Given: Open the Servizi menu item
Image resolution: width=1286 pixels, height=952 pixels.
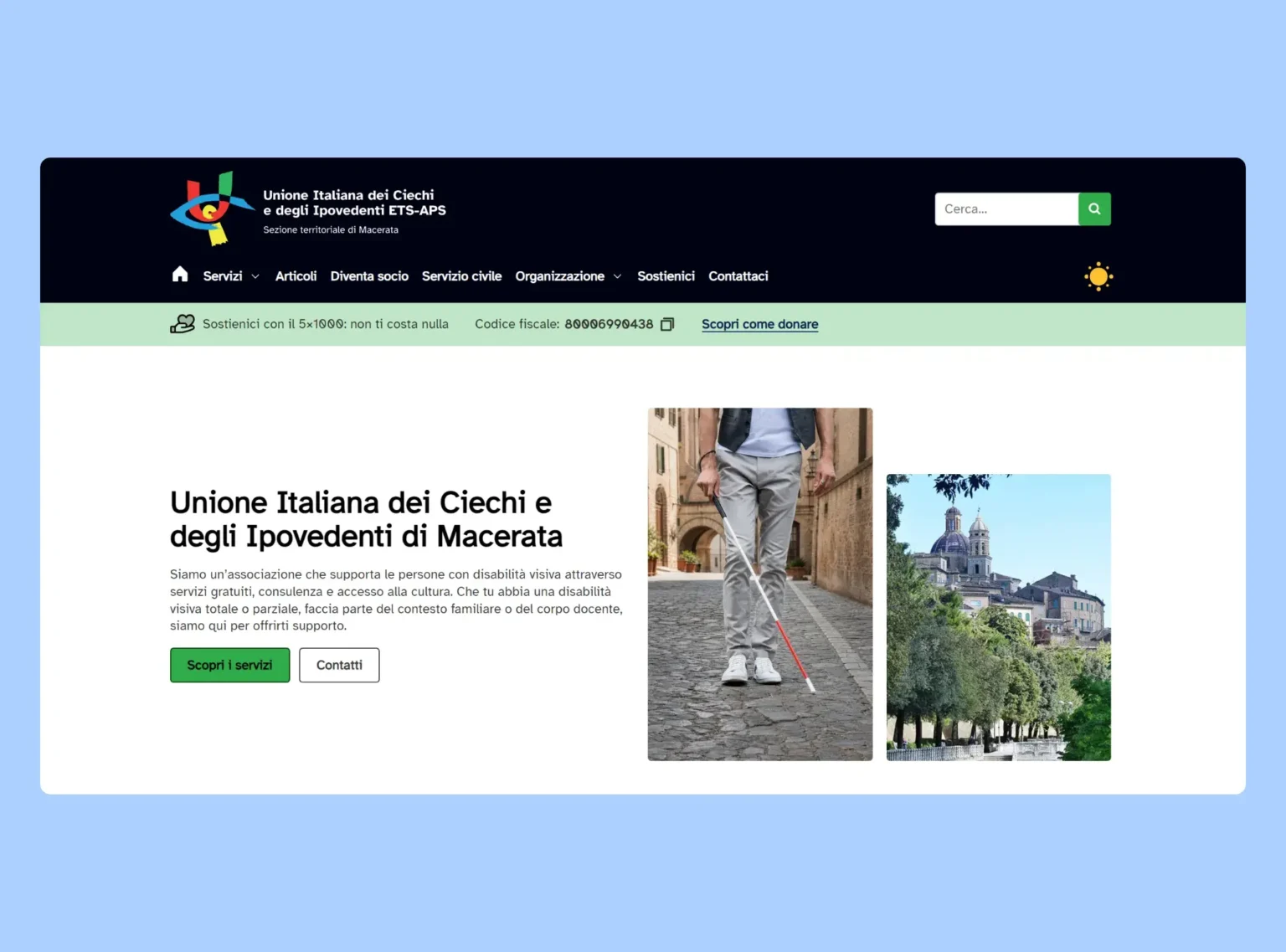Looking at the screenshot, I should 223,276.
